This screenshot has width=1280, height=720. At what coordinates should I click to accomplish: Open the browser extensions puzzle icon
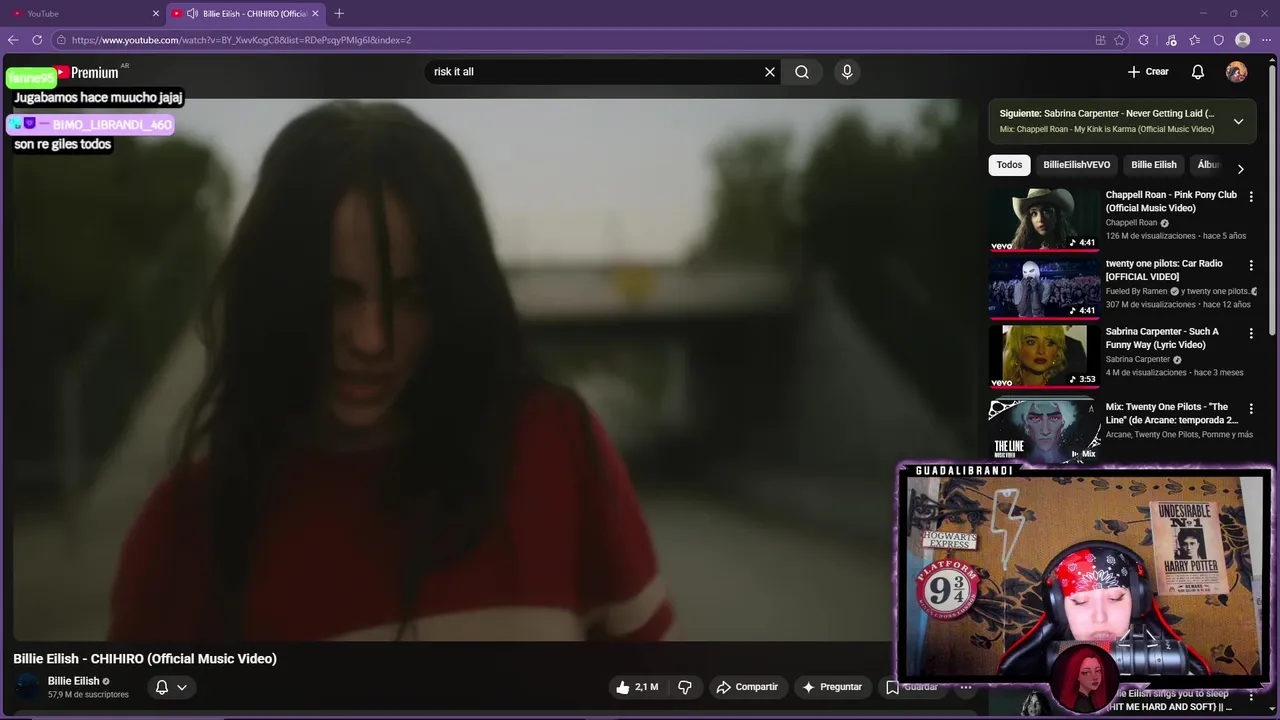pyautogui.click(x=1144, y=40)
